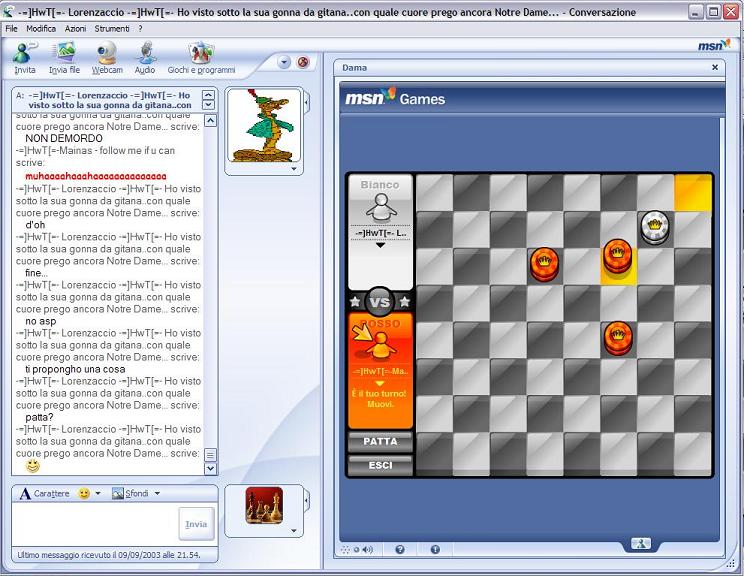Start the Webcam feature

click(x=107, y=58)
